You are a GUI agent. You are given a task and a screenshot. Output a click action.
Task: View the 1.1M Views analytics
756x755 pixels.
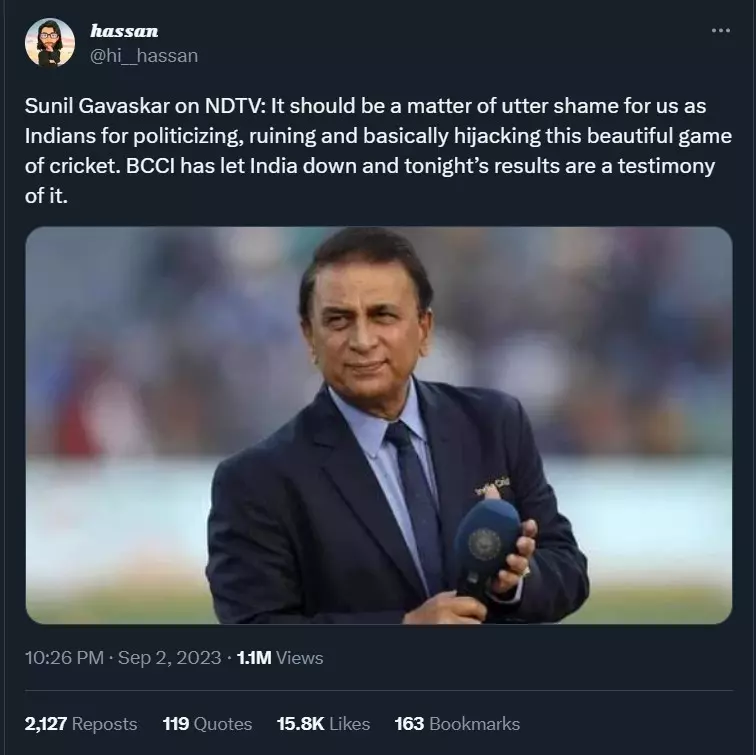(x=280, y=658)
